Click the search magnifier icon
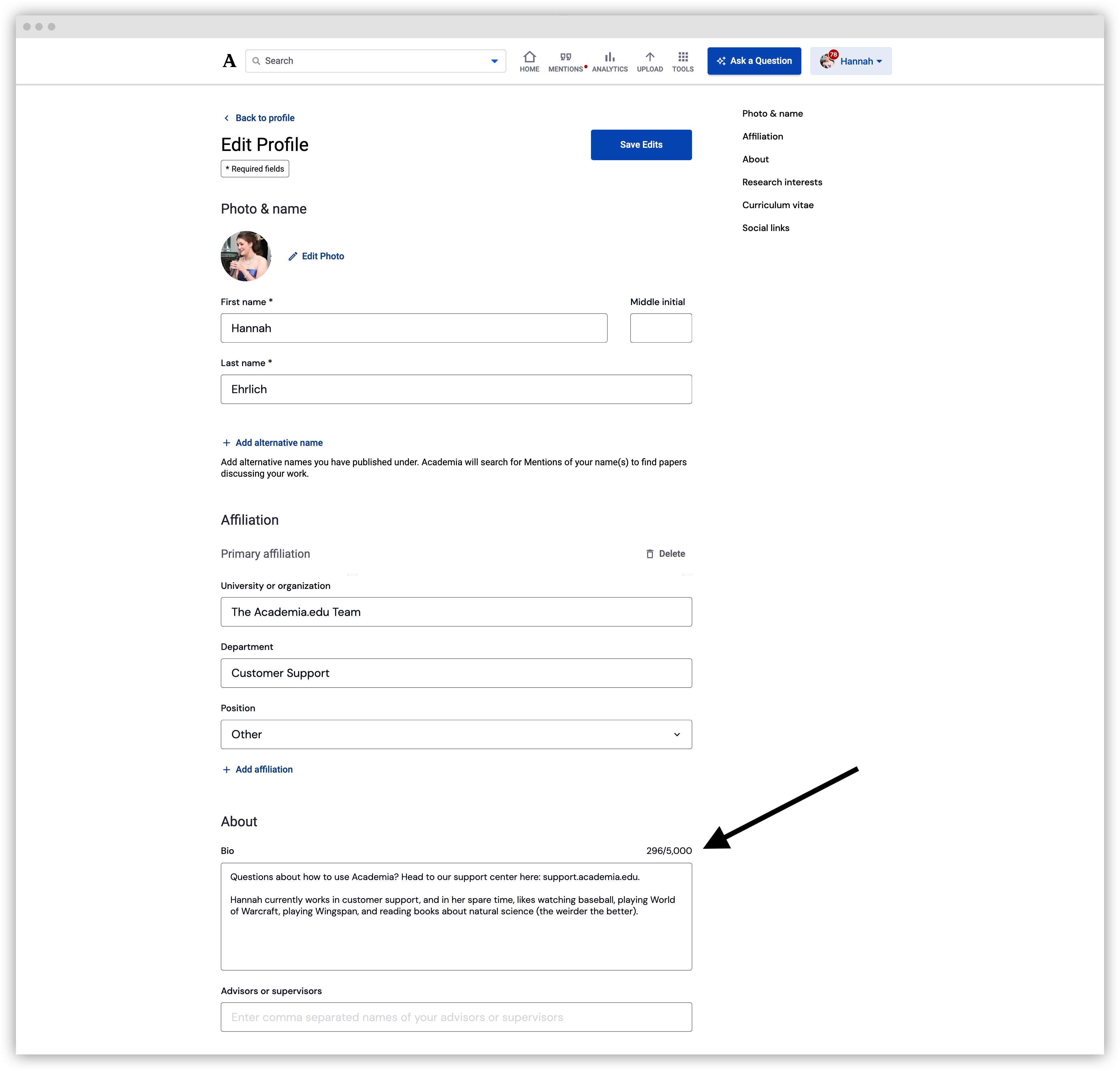Viewport: 1120px width, 1071px height. (x=257, y=60)
